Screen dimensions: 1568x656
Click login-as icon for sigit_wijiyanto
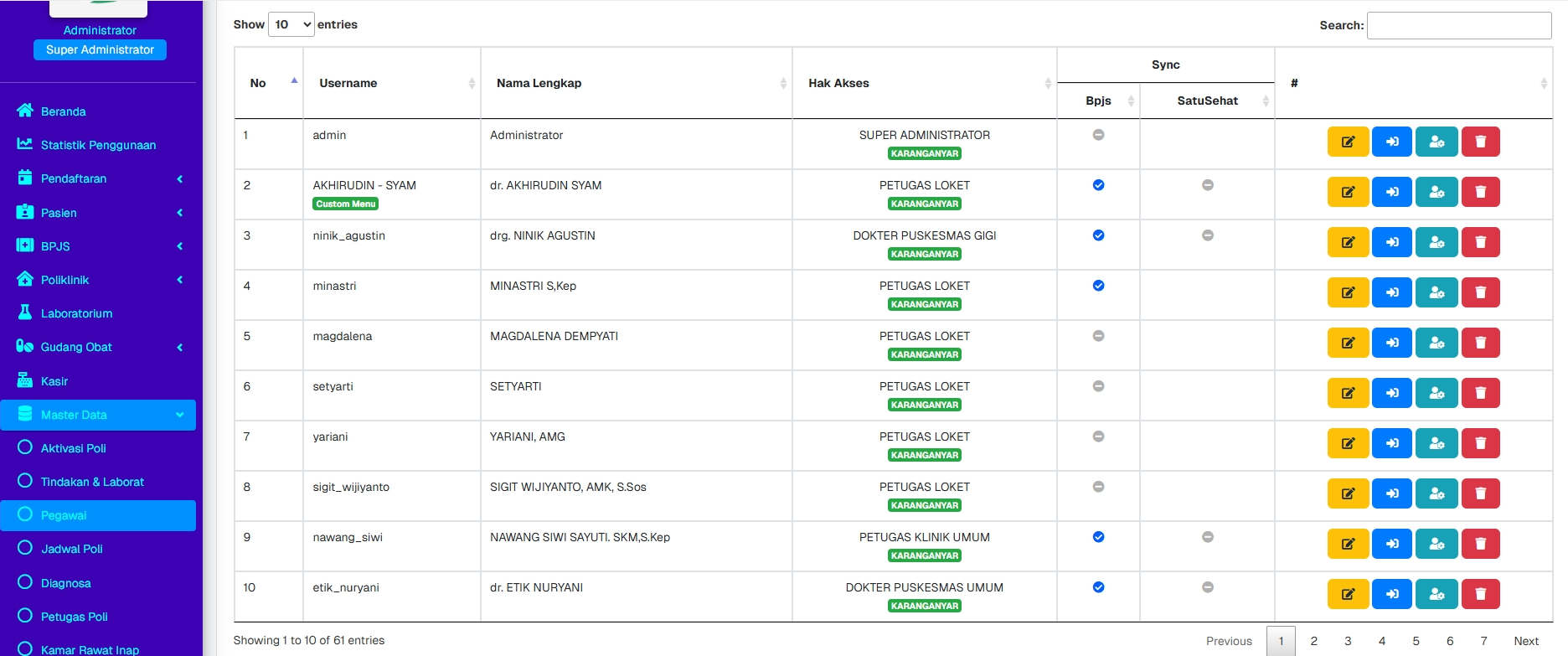pyautogui.click(x=1391, y=493)
